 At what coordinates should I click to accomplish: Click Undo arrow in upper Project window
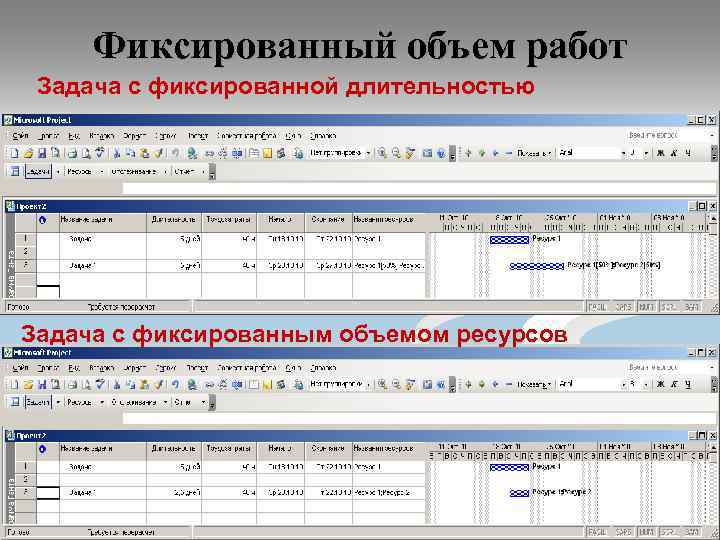(175, 153)
